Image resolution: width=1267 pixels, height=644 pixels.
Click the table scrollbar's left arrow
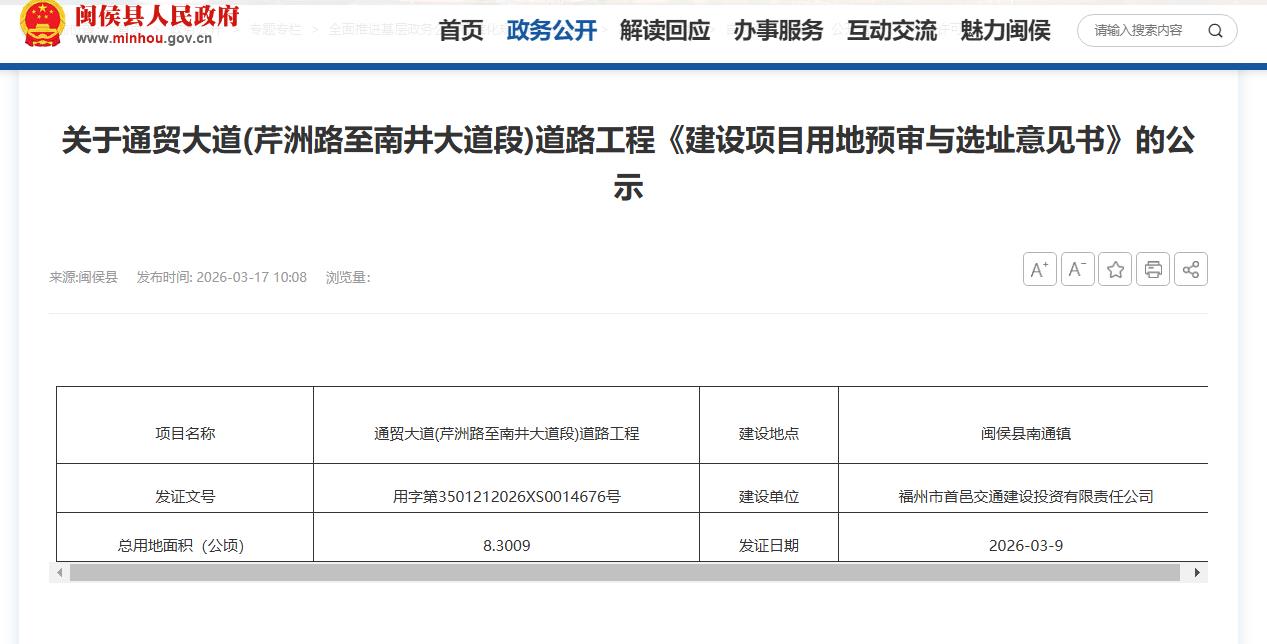[60, 573]
